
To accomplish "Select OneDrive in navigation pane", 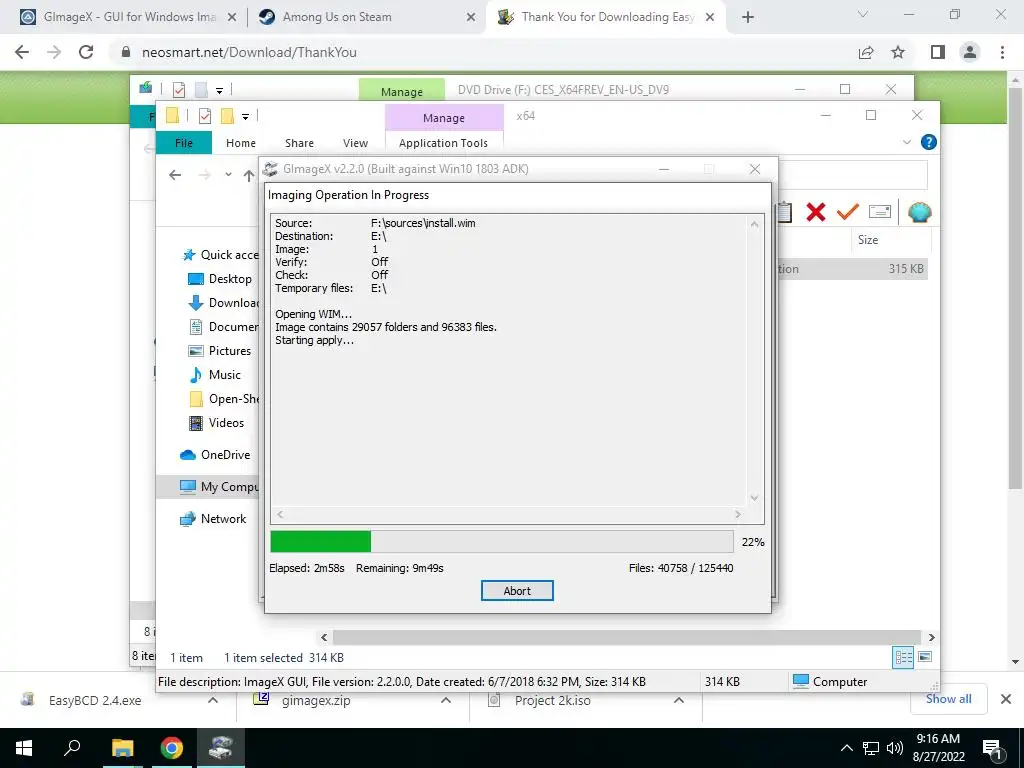I will [x=215, y=455].
